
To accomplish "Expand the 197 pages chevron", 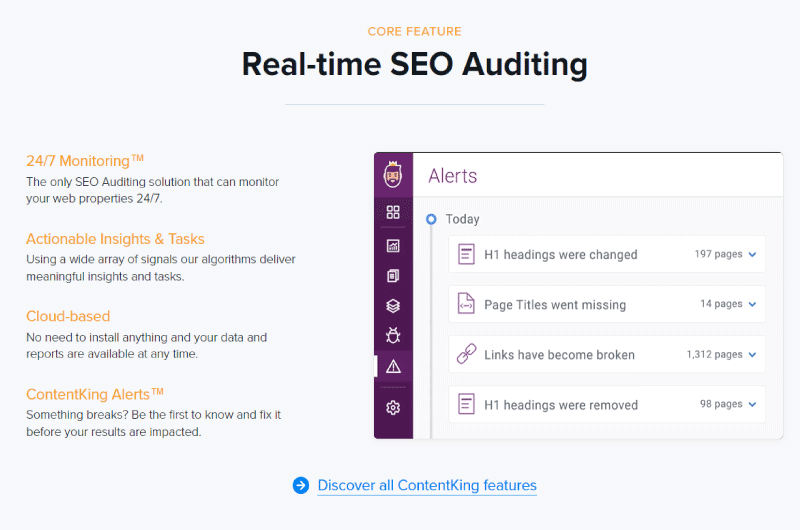I will click(x=753, y=255).
